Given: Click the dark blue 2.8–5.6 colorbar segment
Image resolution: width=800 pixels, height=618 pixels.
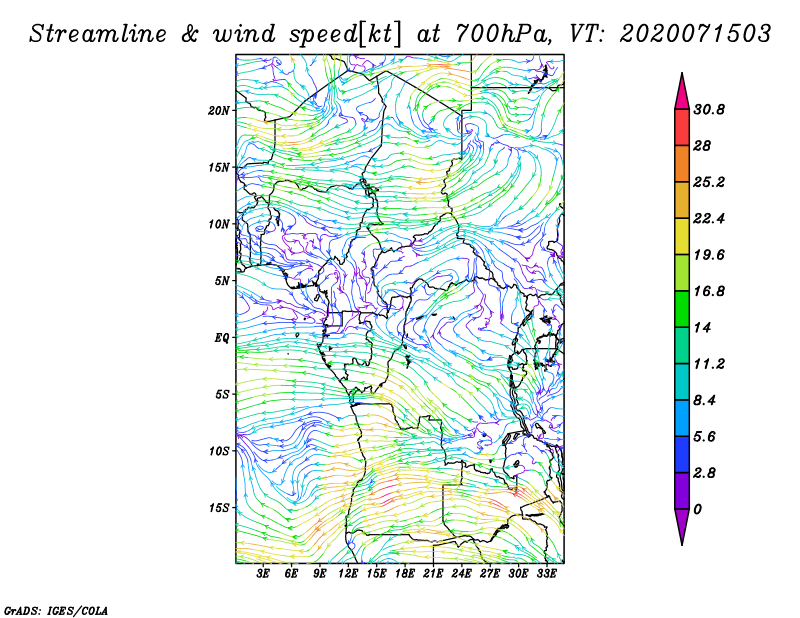Looking at the screenshot, I should pyautogui.click(x=682, y=454).
